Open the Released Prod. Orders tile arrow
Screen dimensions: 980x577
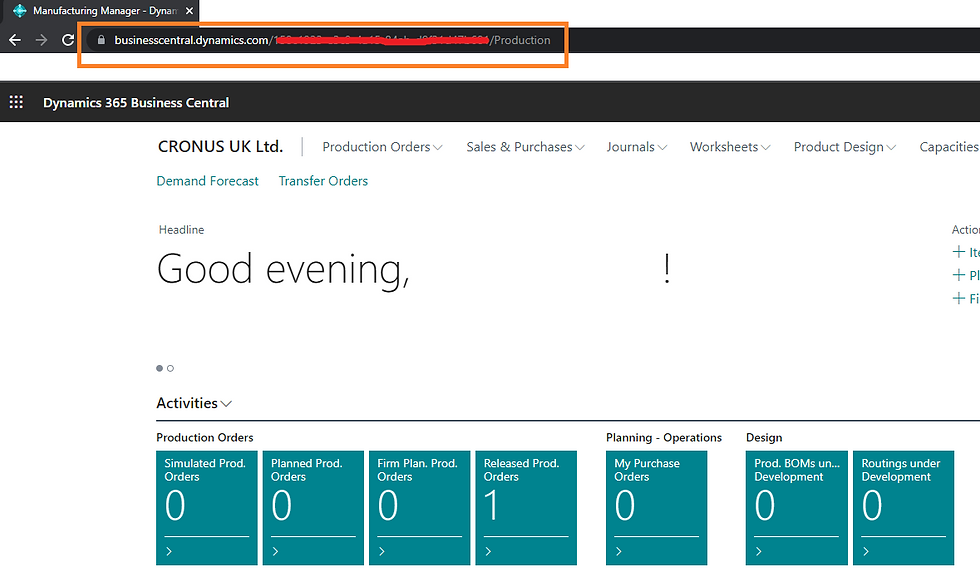(487, 550)
